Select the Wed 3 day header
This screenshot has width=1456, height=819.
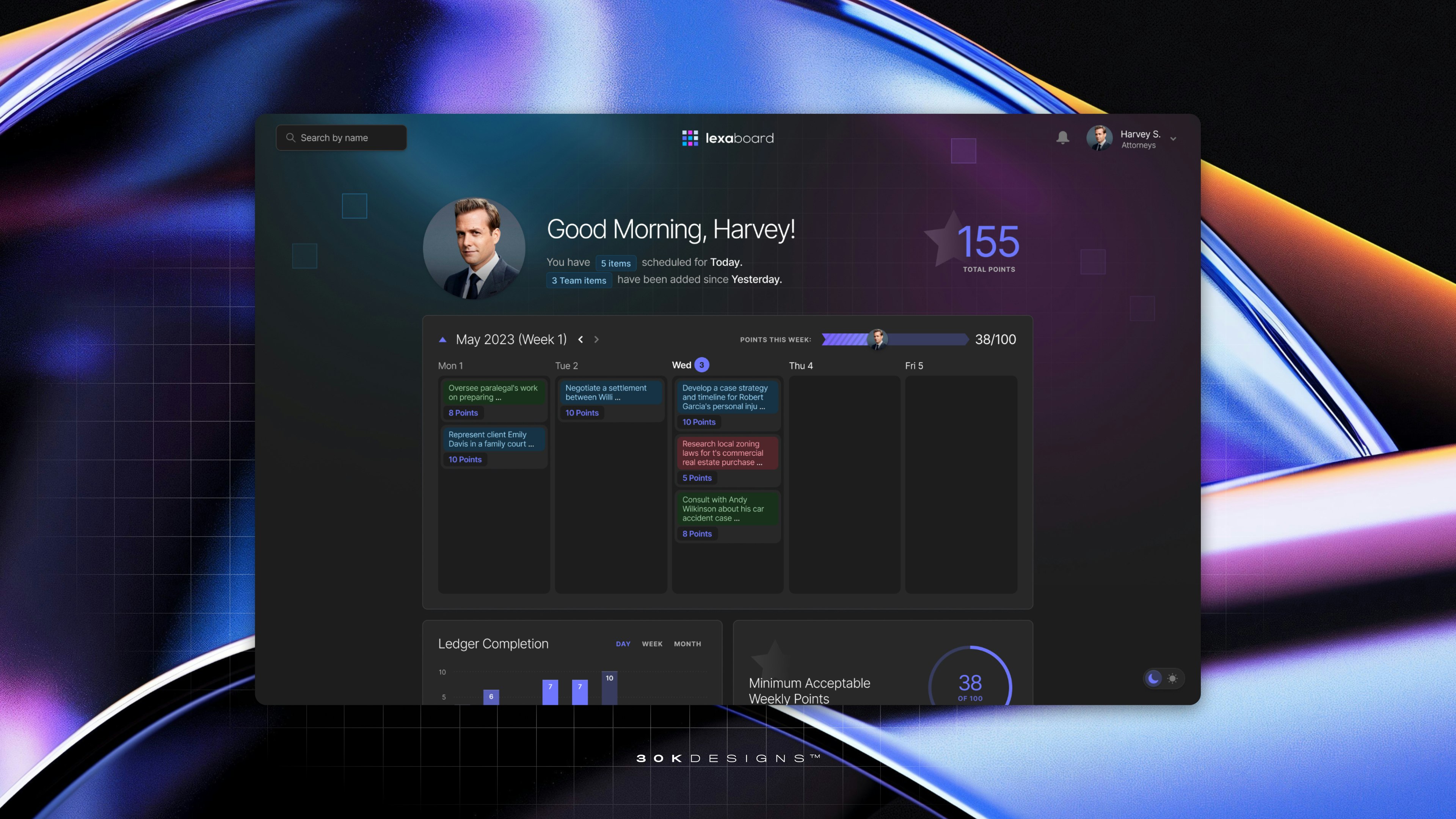click(x=690, y=365)
